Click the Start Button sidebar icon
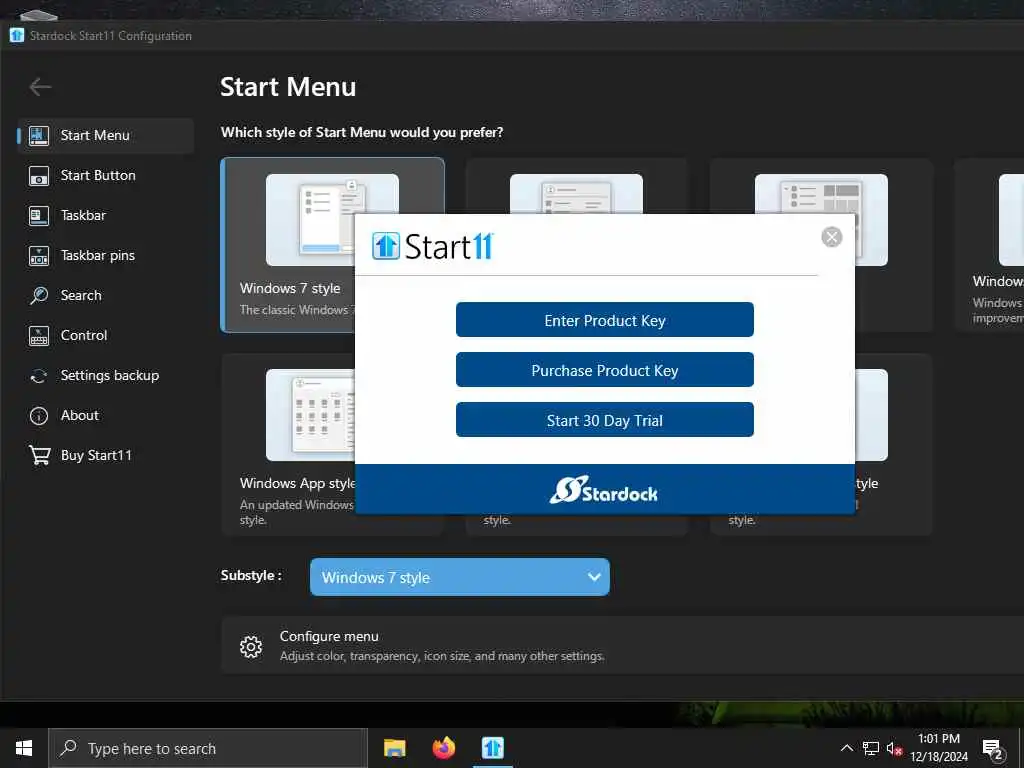1024x768 pixels. (39, 176)
